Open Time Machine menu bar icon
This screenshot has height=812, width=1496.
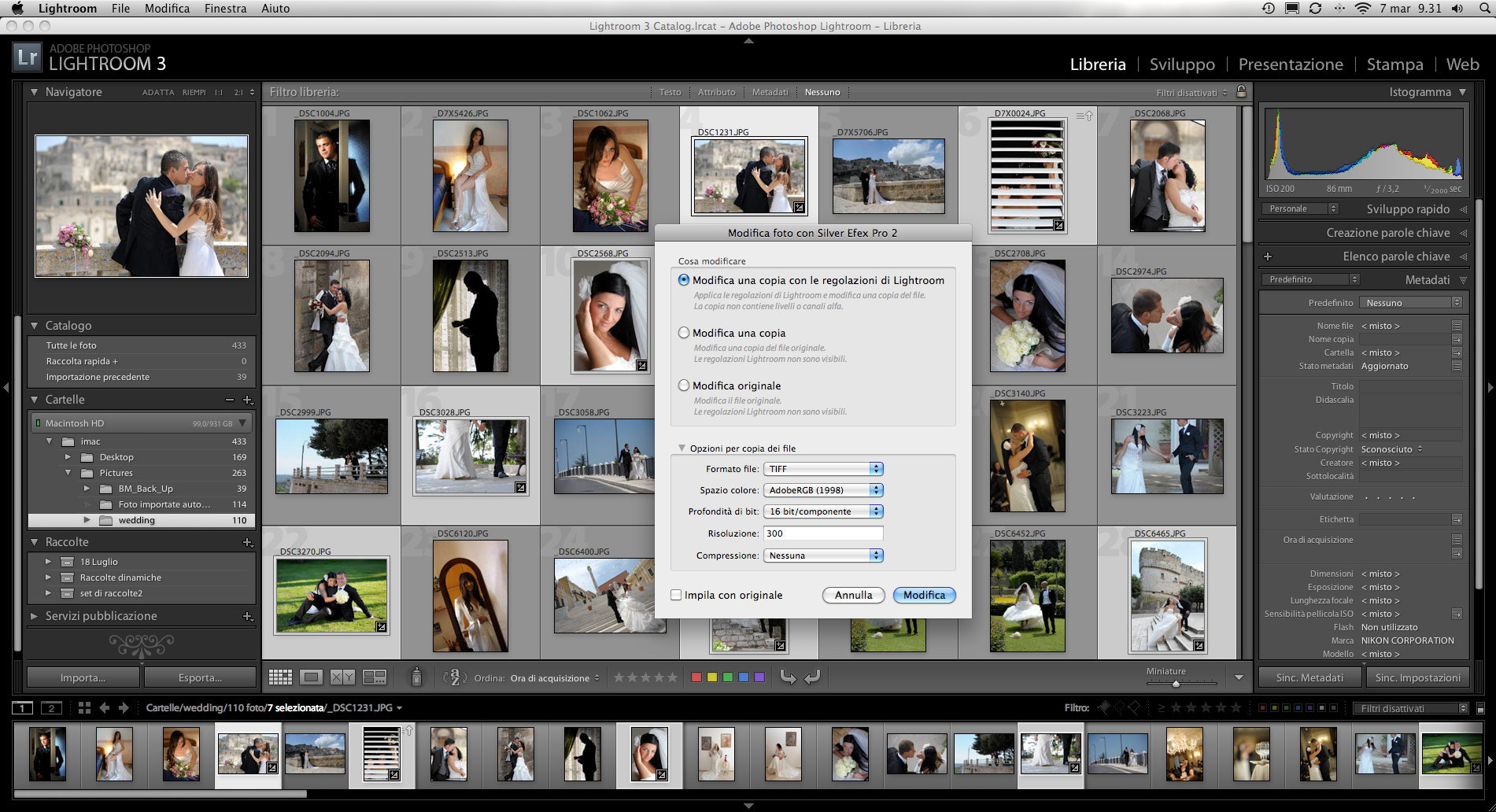1268,8
